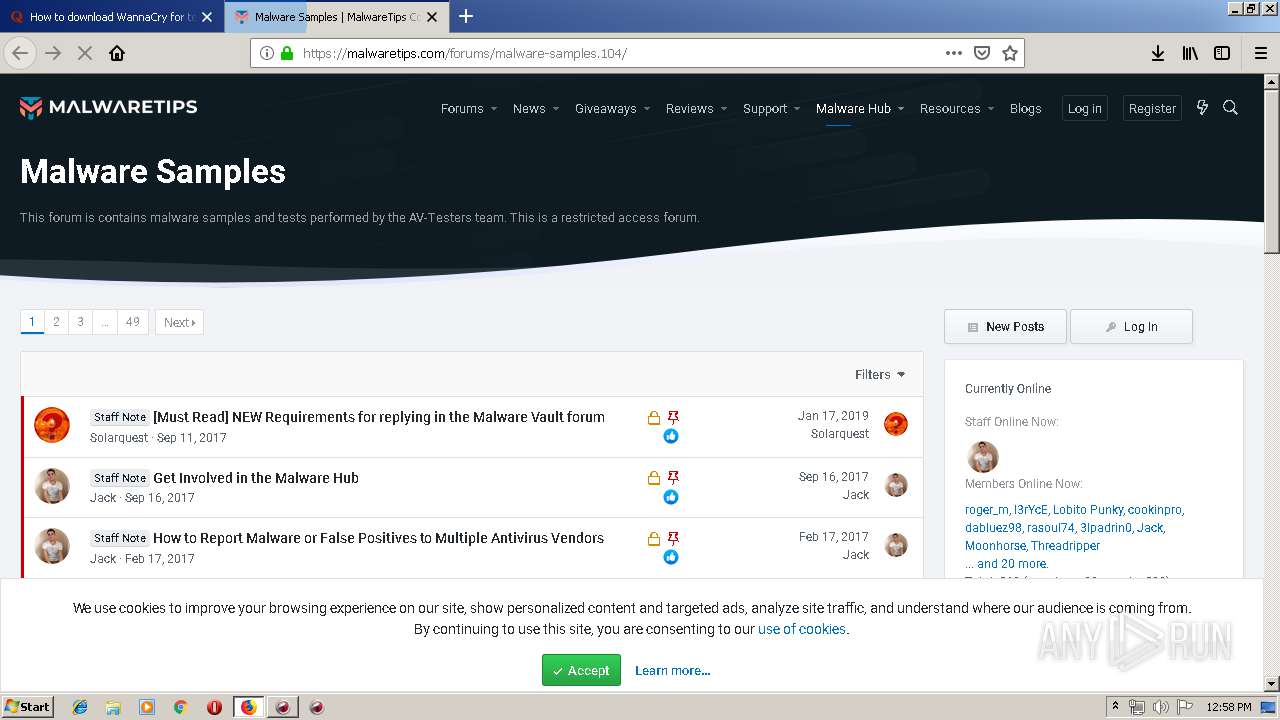The height and width of the screenshot is (720, 1280).
Task: Expand the Support dropdown arrow
Action: (x=797, y=109)
